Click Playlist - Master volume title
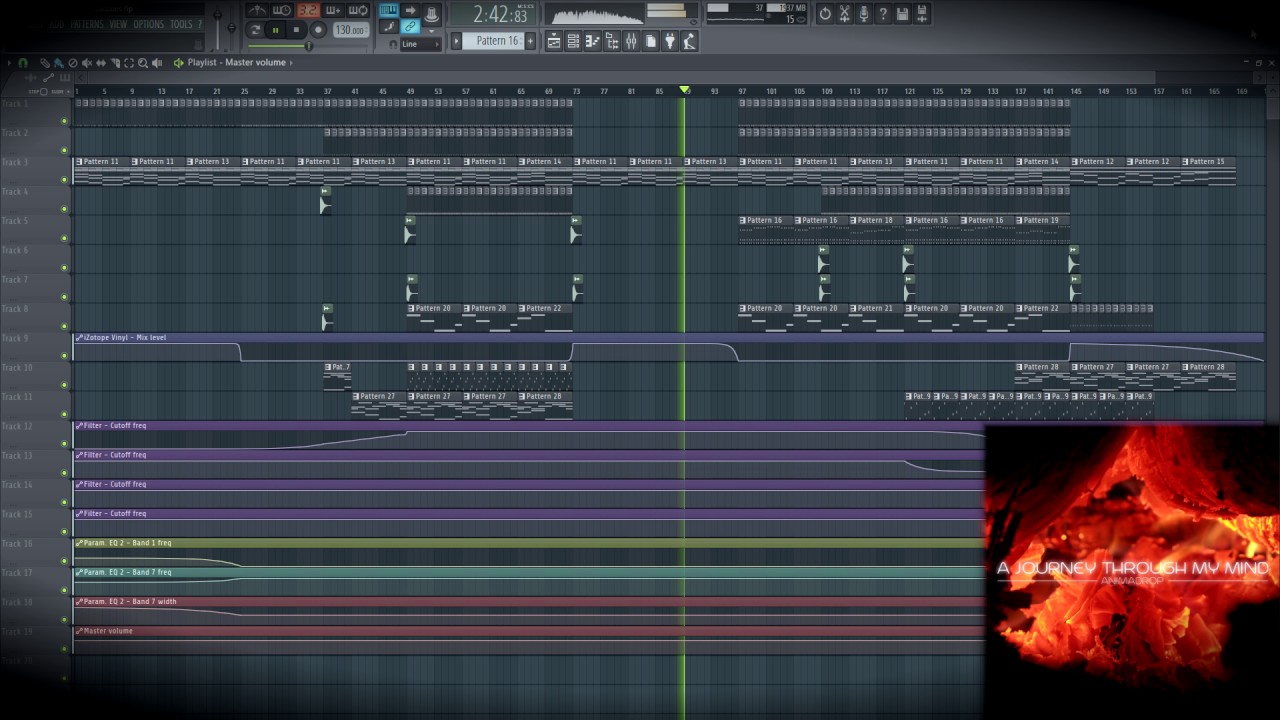 (x=236, y=62)
